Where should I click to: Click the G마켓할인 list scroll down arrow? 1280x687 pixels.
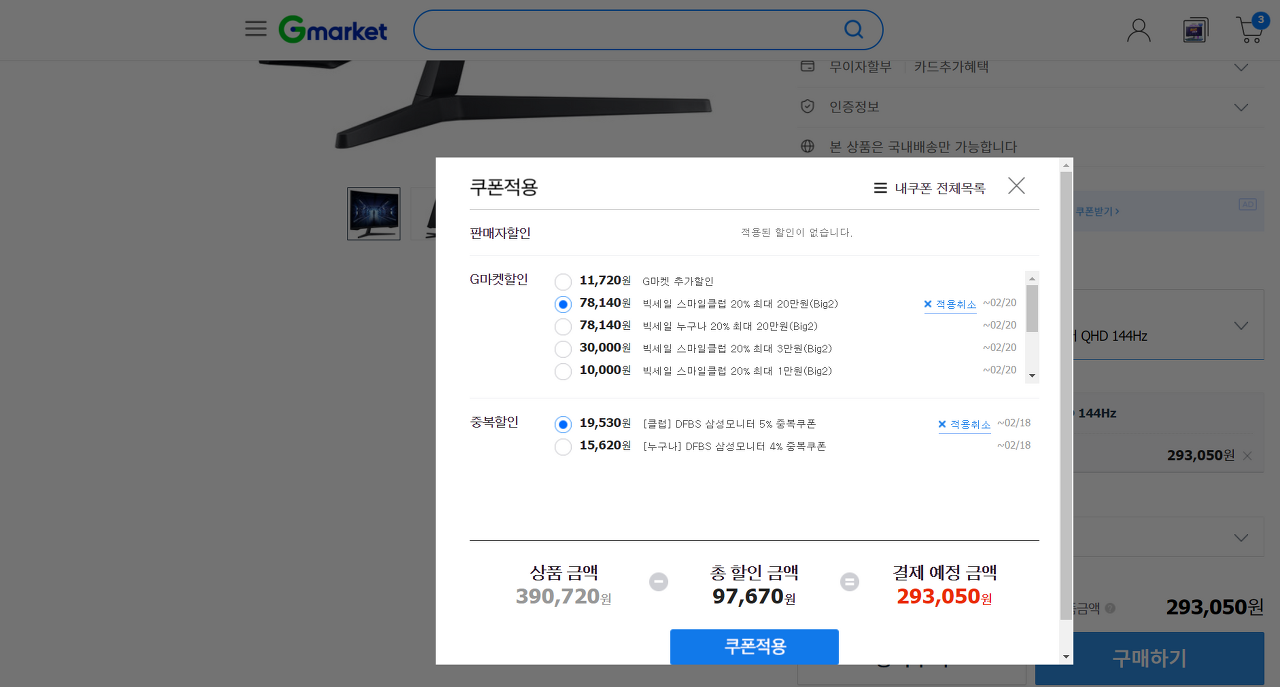1032,376
